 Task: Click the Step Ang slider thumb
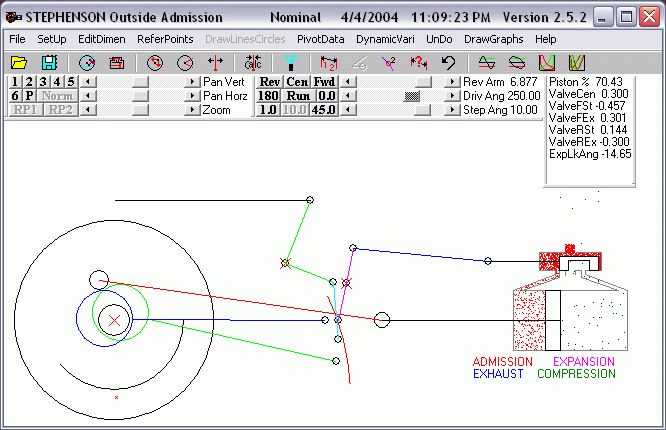coord(422,110)
